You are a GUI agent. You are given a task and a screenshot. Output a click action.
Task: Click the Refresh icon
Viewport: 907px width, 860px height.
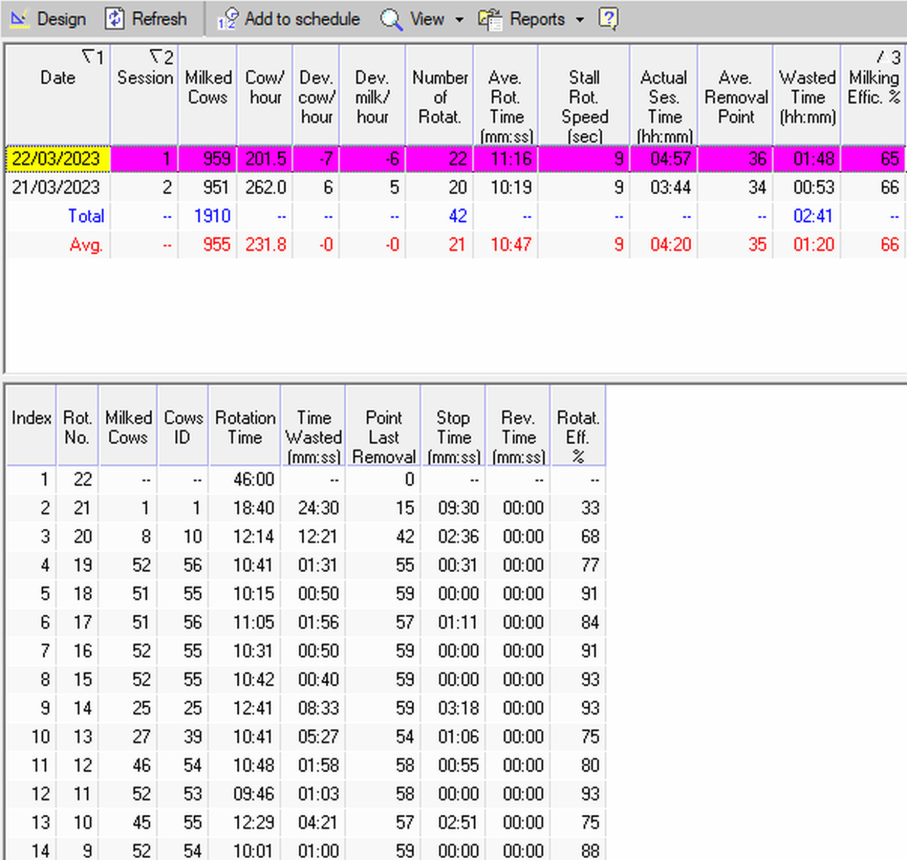coord(116,19)
